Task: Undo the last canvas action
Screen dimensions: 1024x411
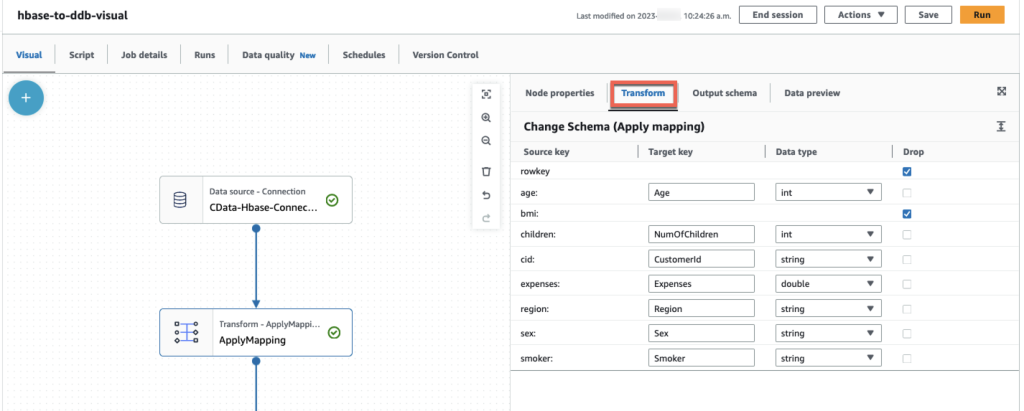Action: (486, 195)
